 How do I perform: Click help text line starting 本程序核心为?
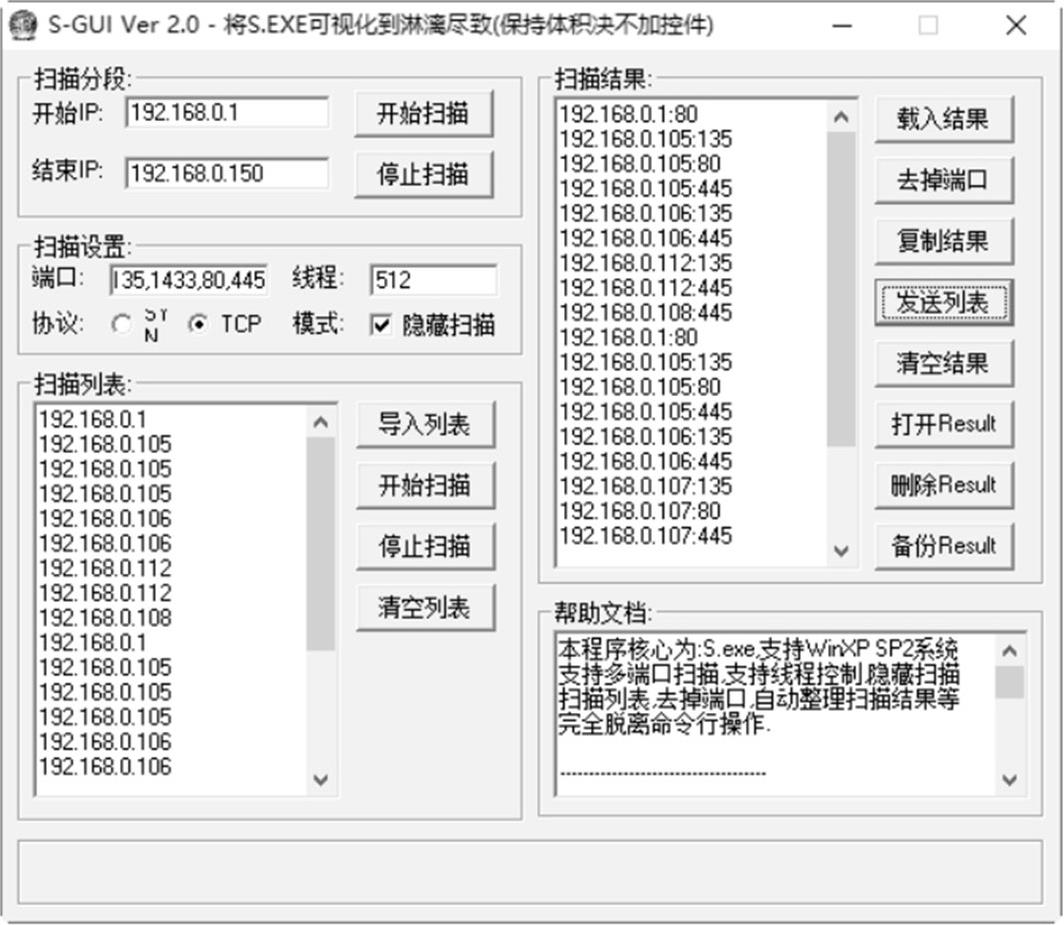(x=758, y=650)
